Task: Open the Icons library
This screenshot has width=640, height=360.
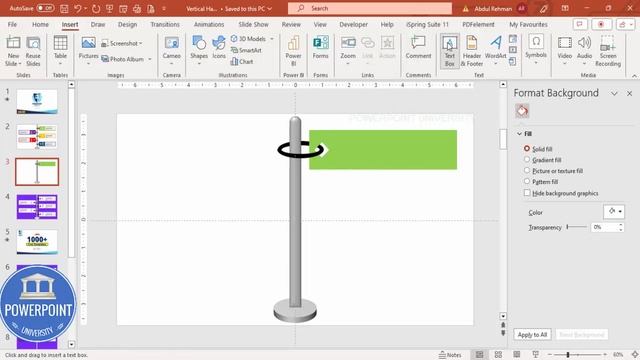Action: [219, 47]
